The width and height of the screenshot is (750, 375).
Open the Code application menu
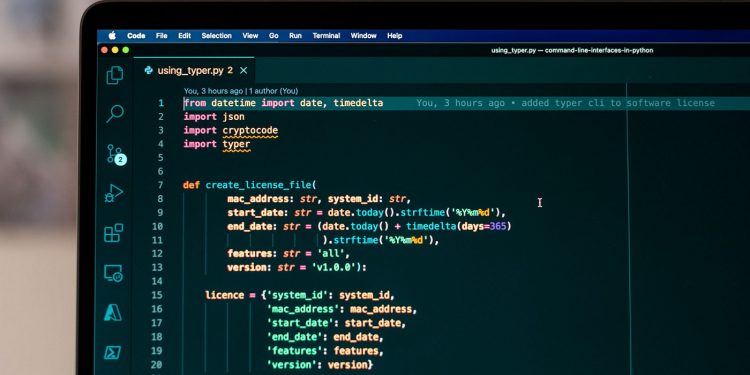136,35
